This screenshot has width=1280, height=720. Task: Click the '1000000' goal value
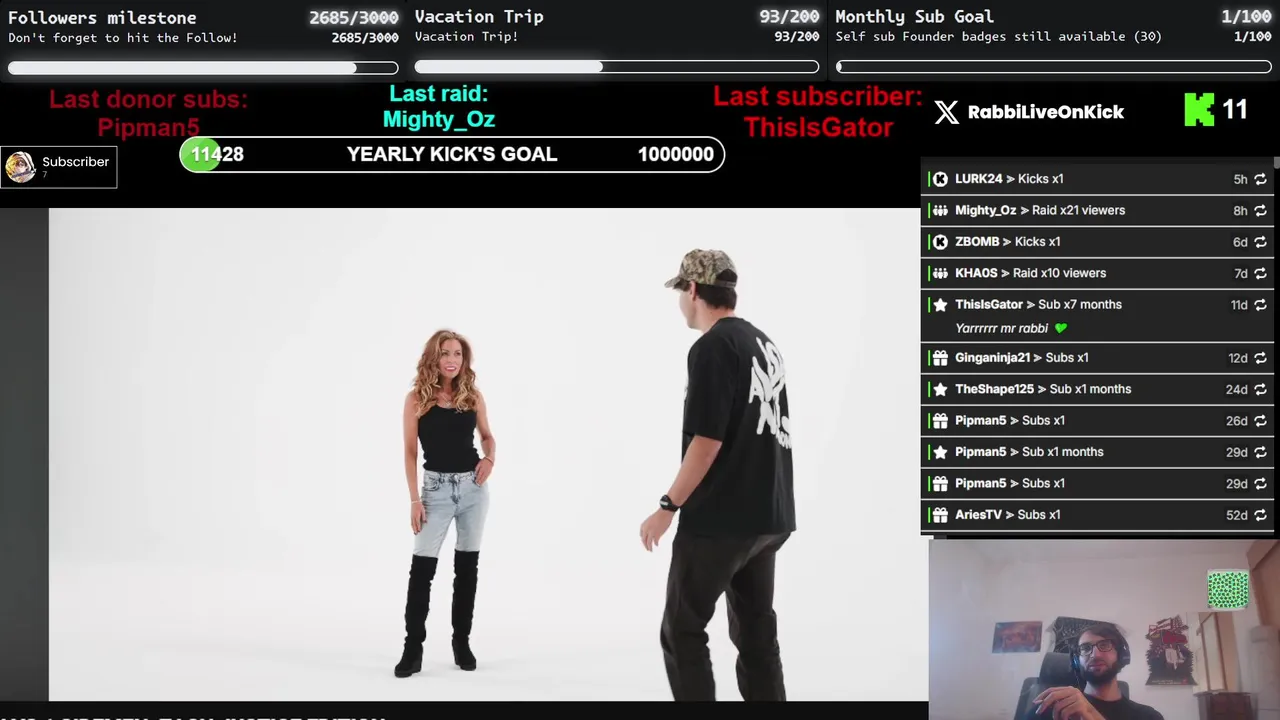[x=676, y=154]
